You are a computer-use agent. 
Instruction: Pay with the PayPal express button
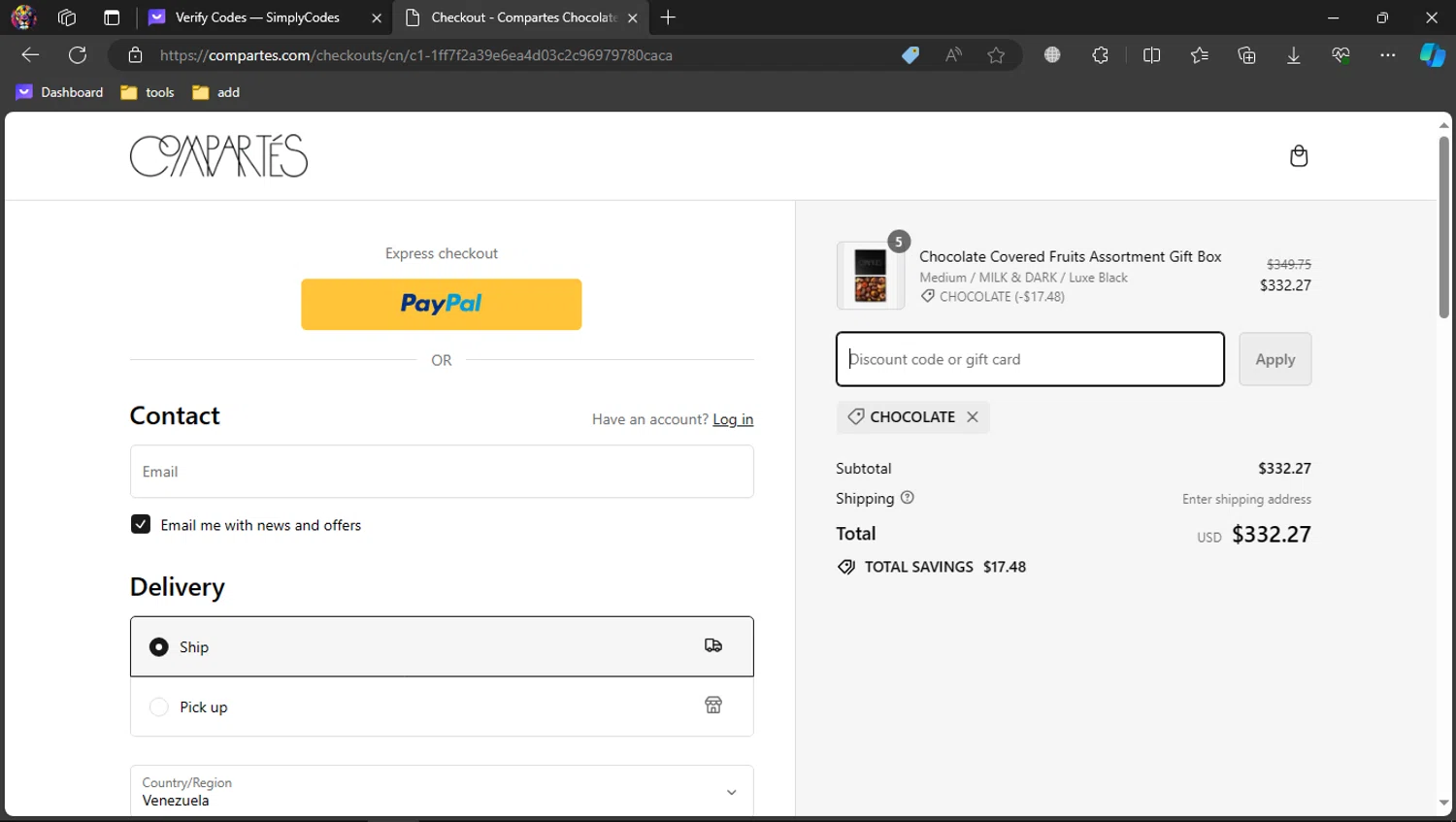click(x=442, y=305)
